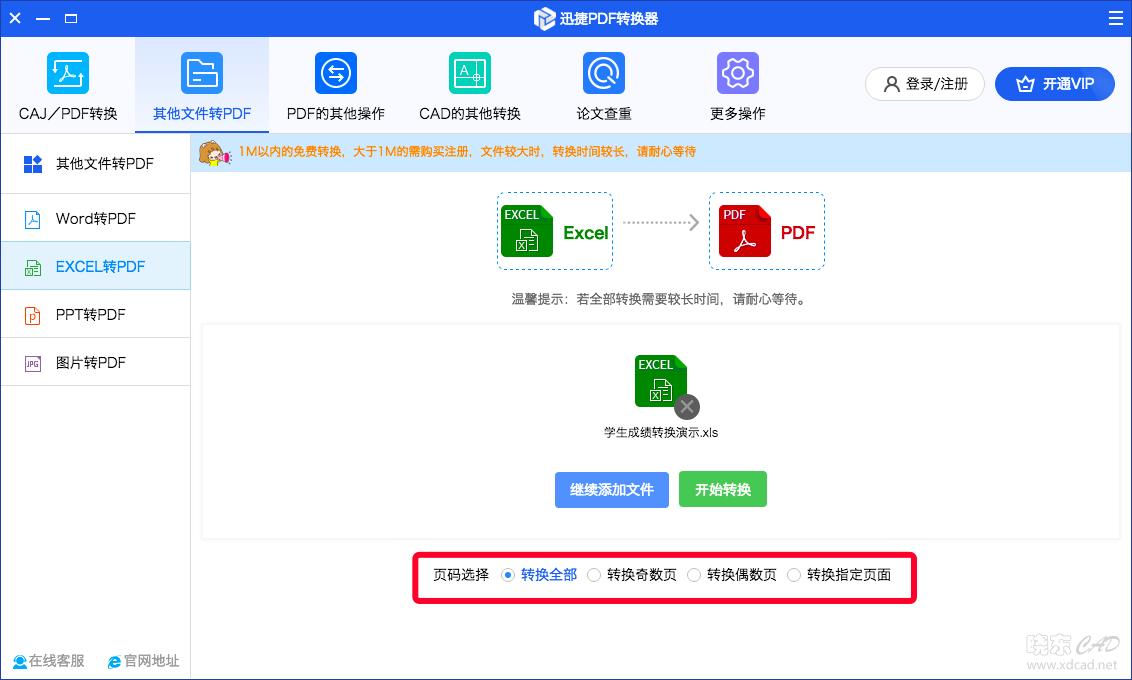Open the 论文查重 search icon
1132x680 pixels.
pyautogui.click(x=604, y=73)
